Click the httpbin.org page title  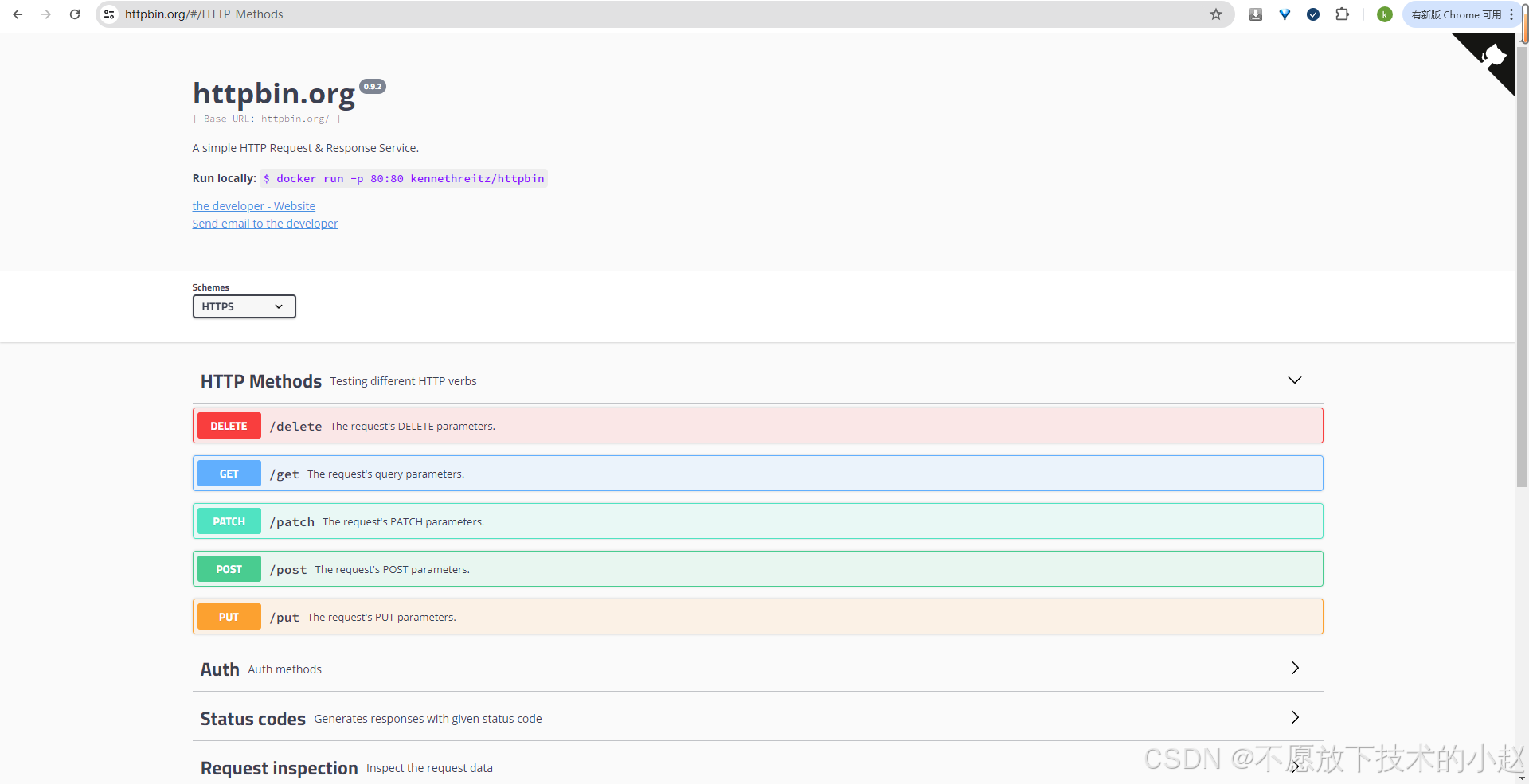pos(274,94)
